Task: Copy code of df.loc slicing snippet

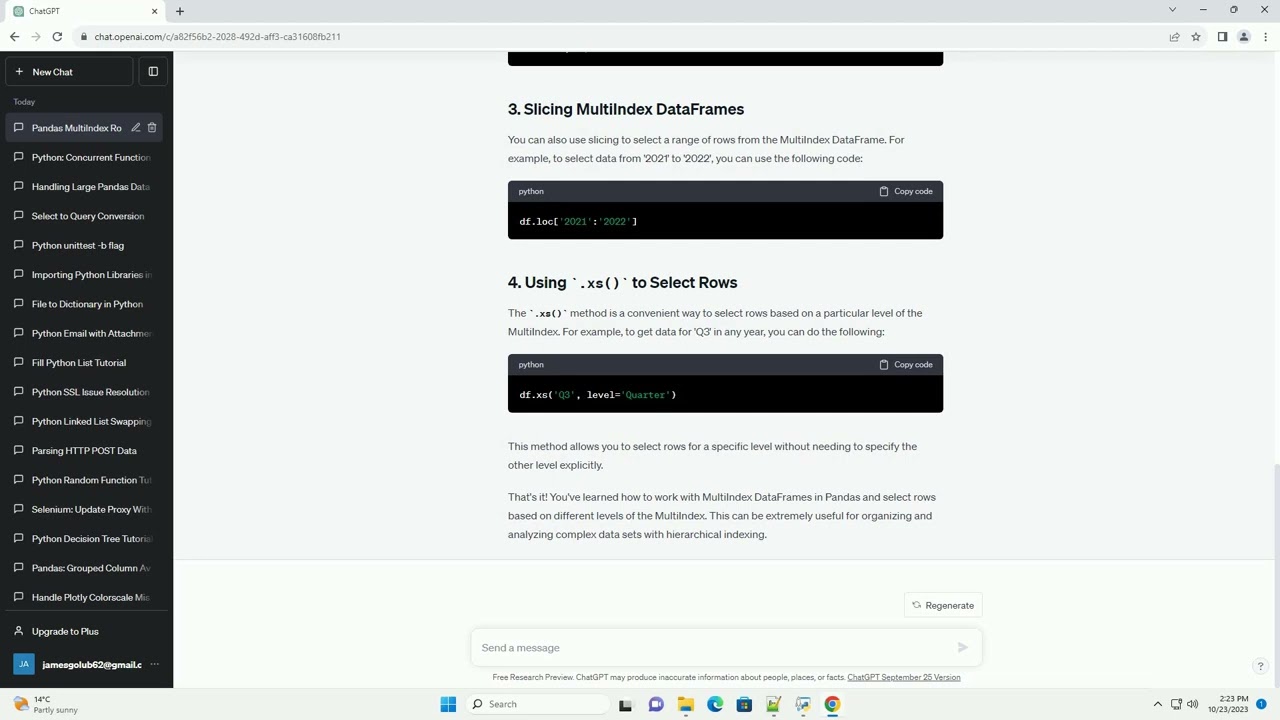Action: [906, 191]
